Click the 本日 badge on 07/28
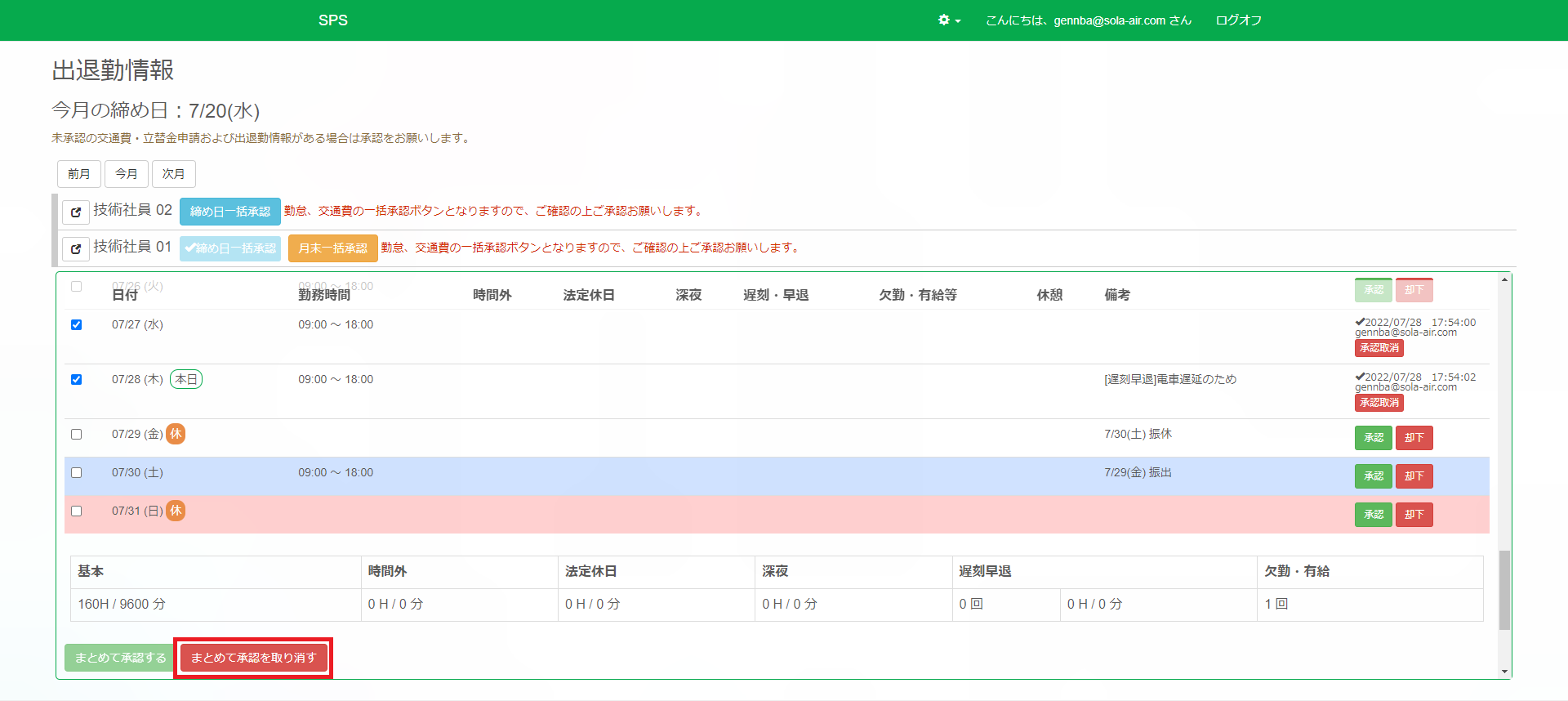 (x=186, y=379)
